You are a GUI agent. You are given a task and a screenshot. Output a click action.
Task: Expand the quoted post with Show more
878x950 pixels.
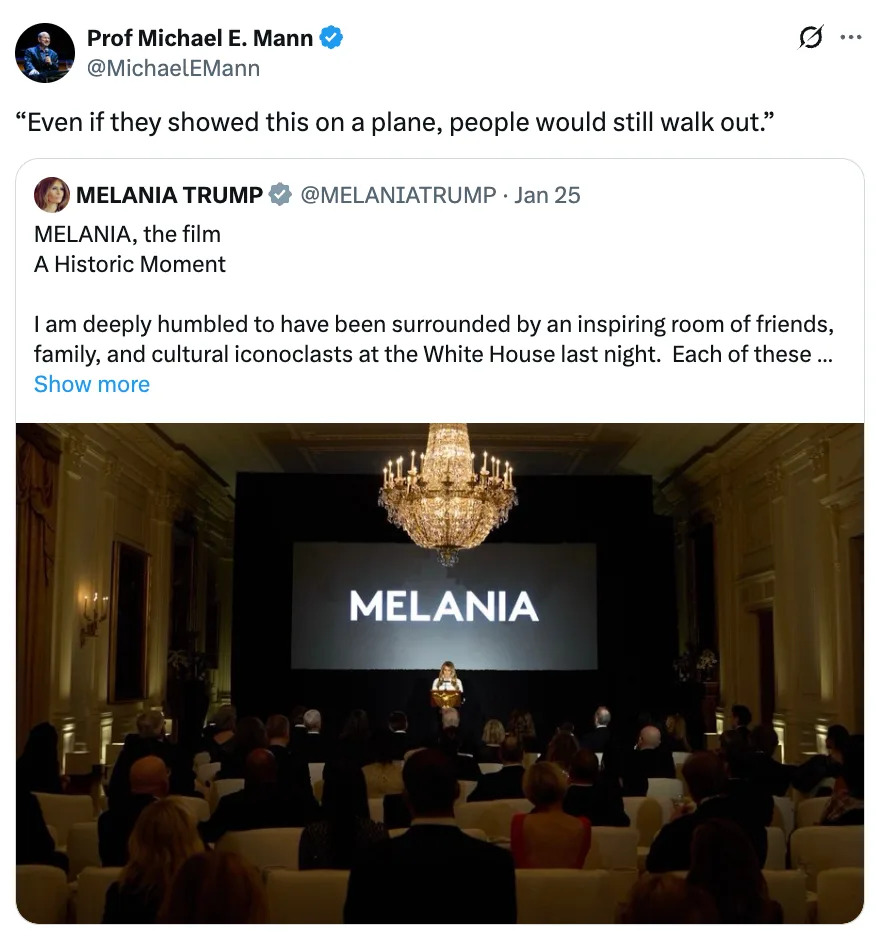point(92,384)
